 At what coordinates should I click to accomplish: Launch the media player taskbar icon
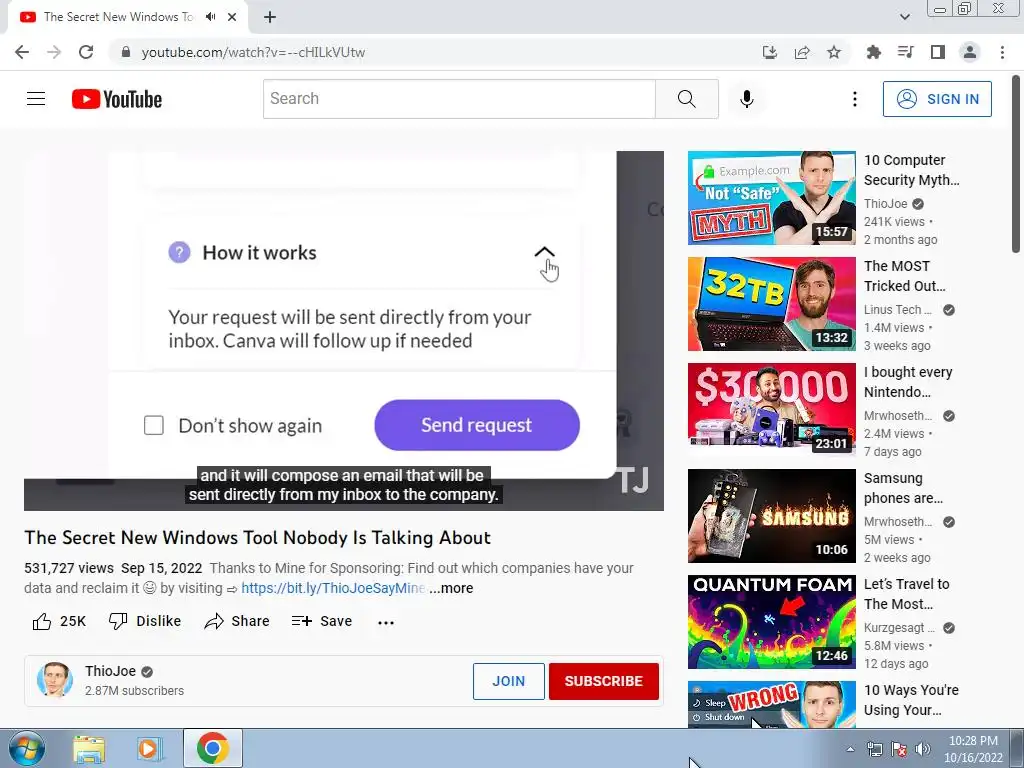click(150, 748)
